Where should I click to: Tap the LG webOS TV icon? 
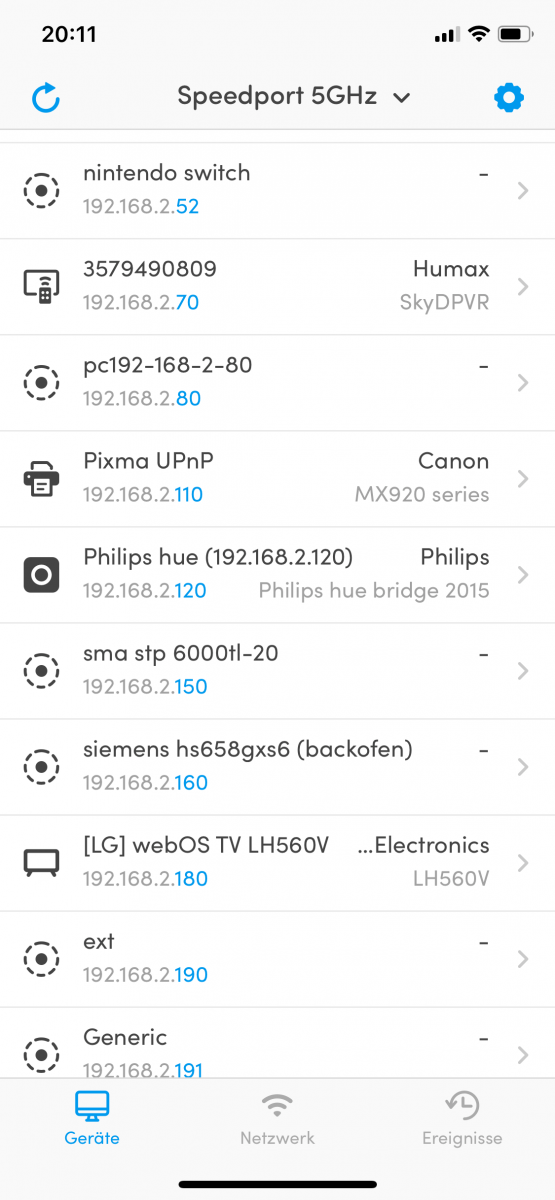click(x=41, y=862)
